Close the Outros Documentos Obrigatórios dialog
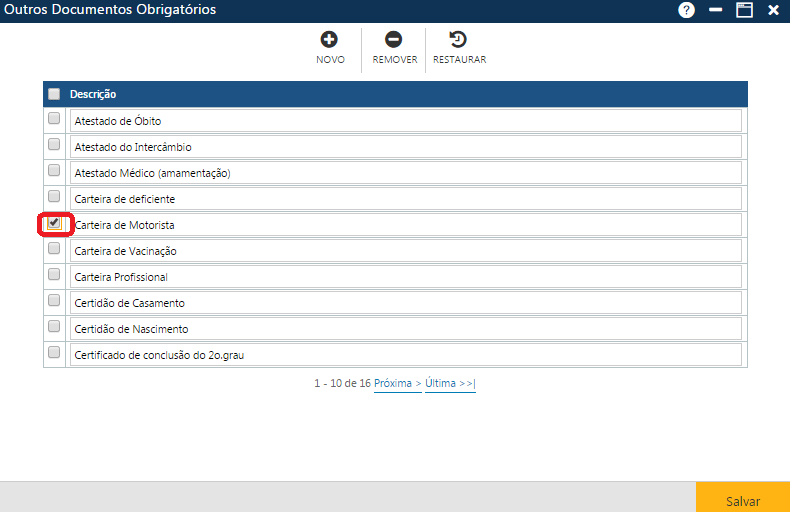Screen dimensions: 790x512 tap(773, 10)
